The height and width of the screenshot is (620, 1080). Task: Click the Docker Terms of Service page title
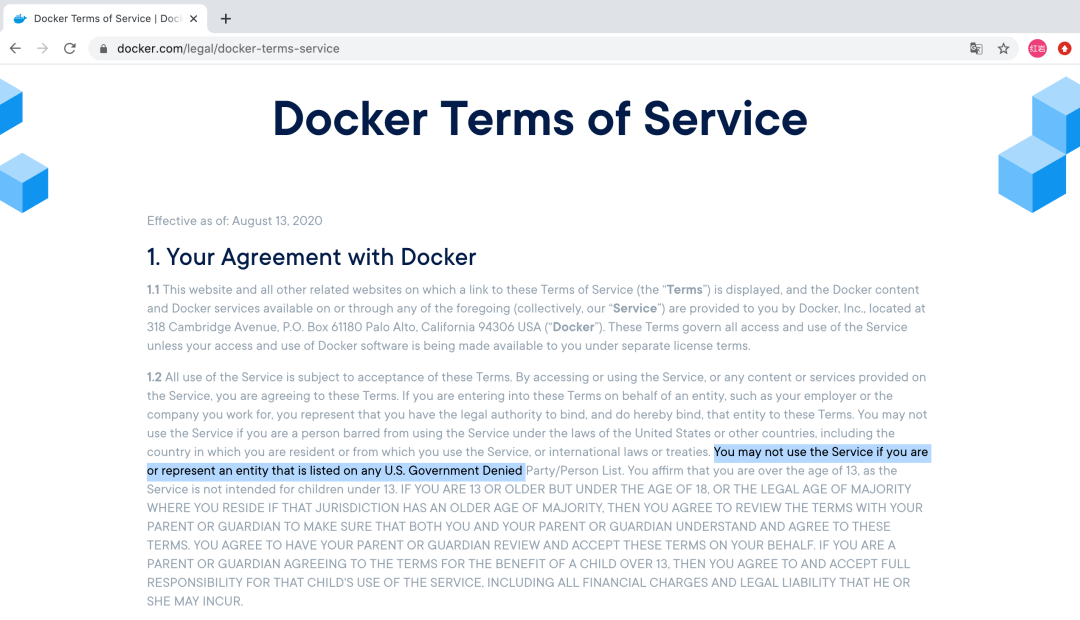pos(540,118)
